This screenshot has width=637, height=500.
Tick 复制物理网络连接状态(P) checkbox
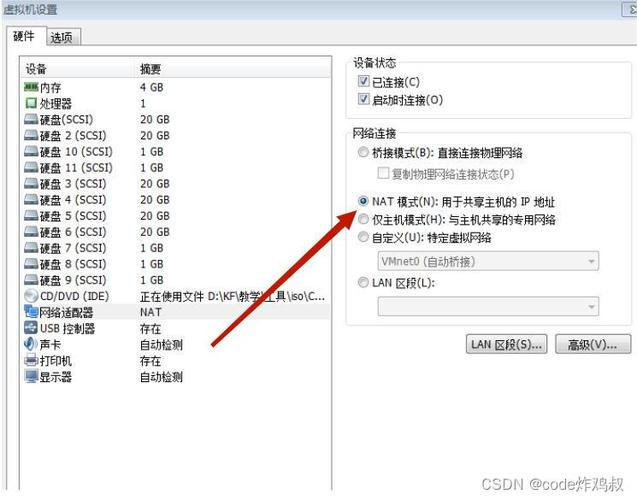pyautogui.click(x=383, y=173)
